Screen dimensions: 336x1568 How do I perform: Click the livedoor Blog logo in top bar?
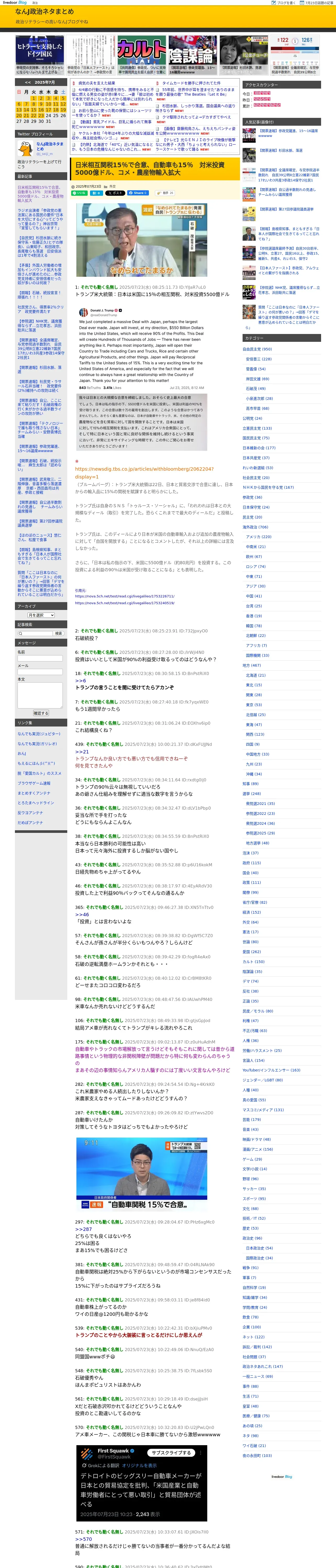point(15,2)
